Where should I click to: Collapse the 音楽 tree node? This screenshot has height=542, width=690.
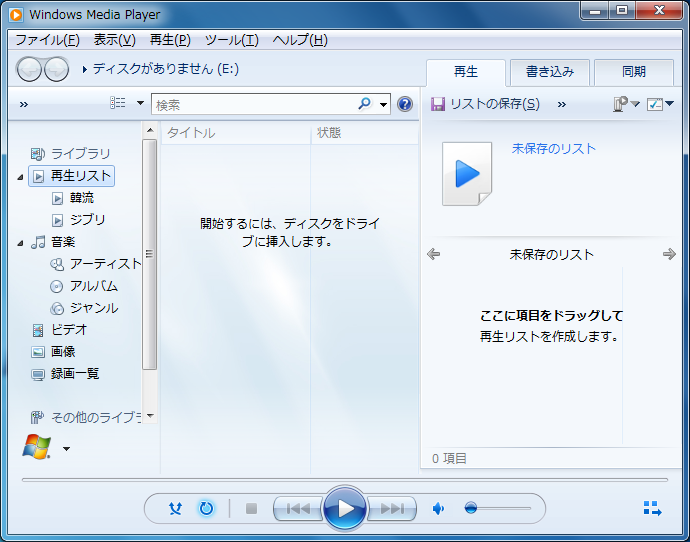click(20, 243)
